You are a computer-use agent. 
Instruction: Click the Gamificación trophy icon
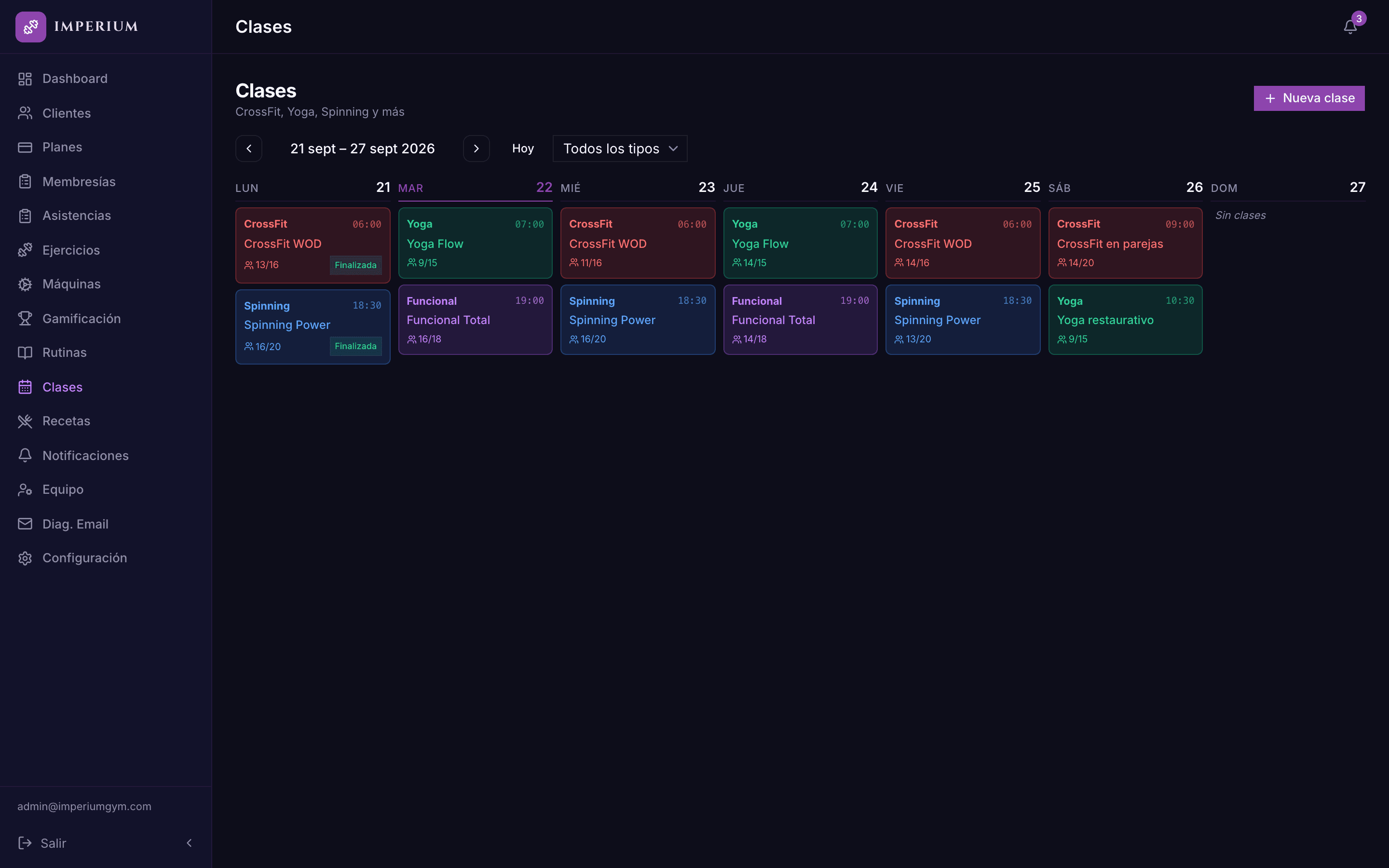click(x=25, y=319)
